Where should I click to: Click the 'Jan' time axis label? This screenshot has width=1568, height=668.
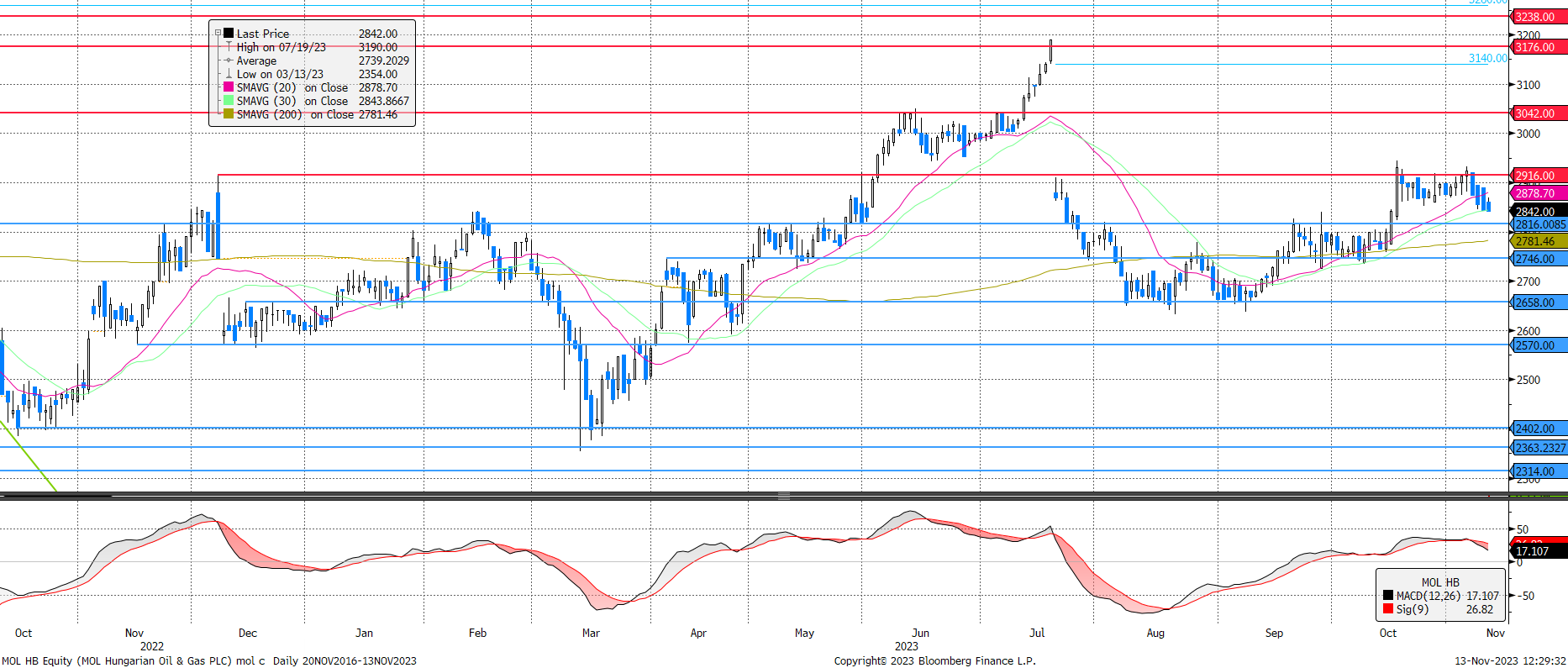click(x=364, y=633)
